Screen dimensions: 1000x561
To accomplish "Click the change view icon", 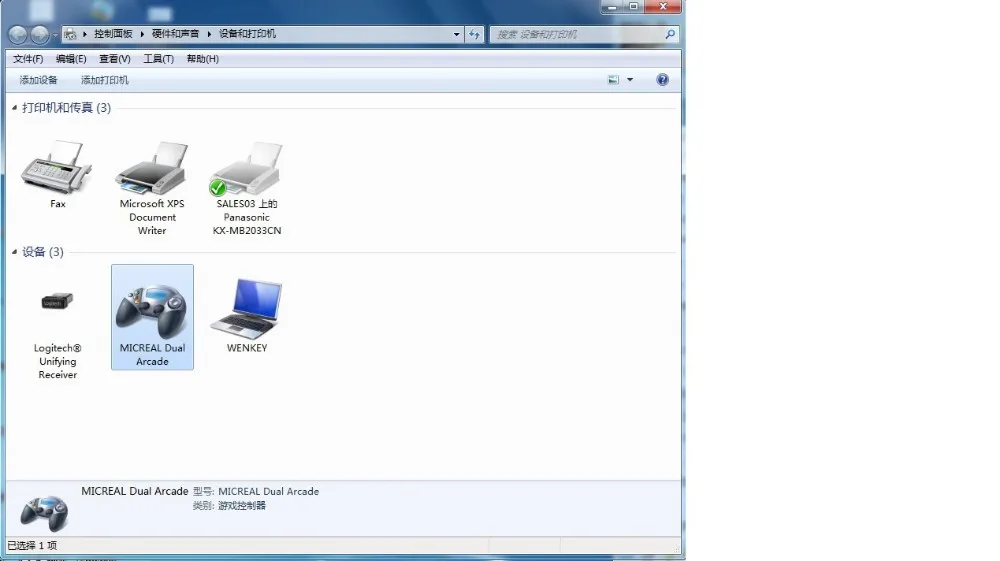I will click(x=613, y=80).
